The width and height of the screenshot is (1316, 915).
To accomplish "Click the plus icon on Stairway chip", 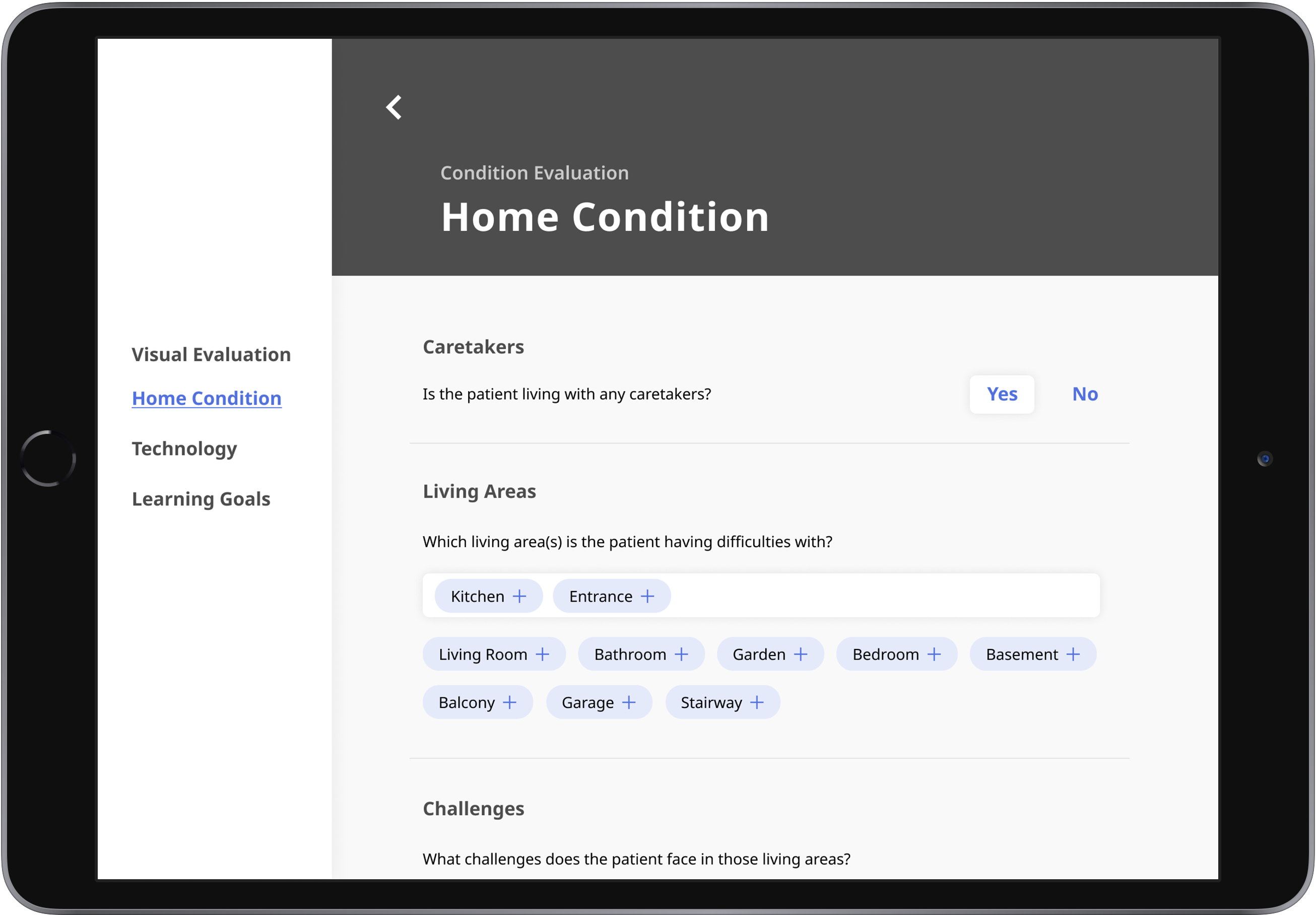I will (x=757, y=702).
